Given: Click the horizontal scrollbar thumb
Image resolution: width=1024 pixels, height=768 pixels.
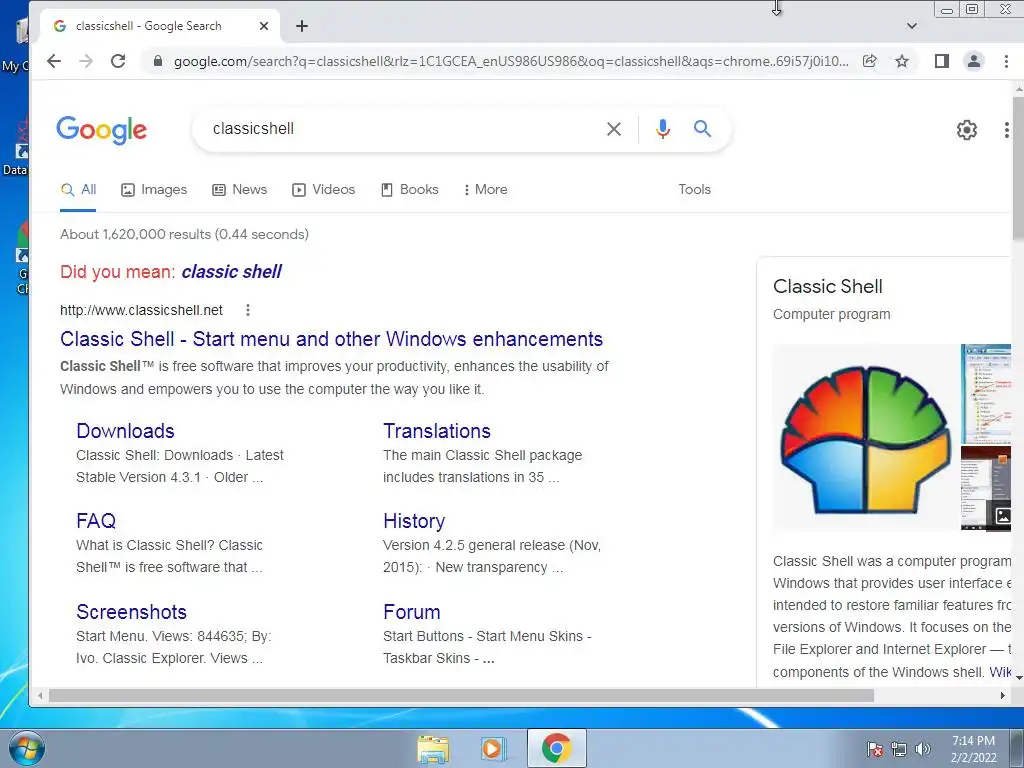Looking at the screenshot, I should (x=461, y=696).
